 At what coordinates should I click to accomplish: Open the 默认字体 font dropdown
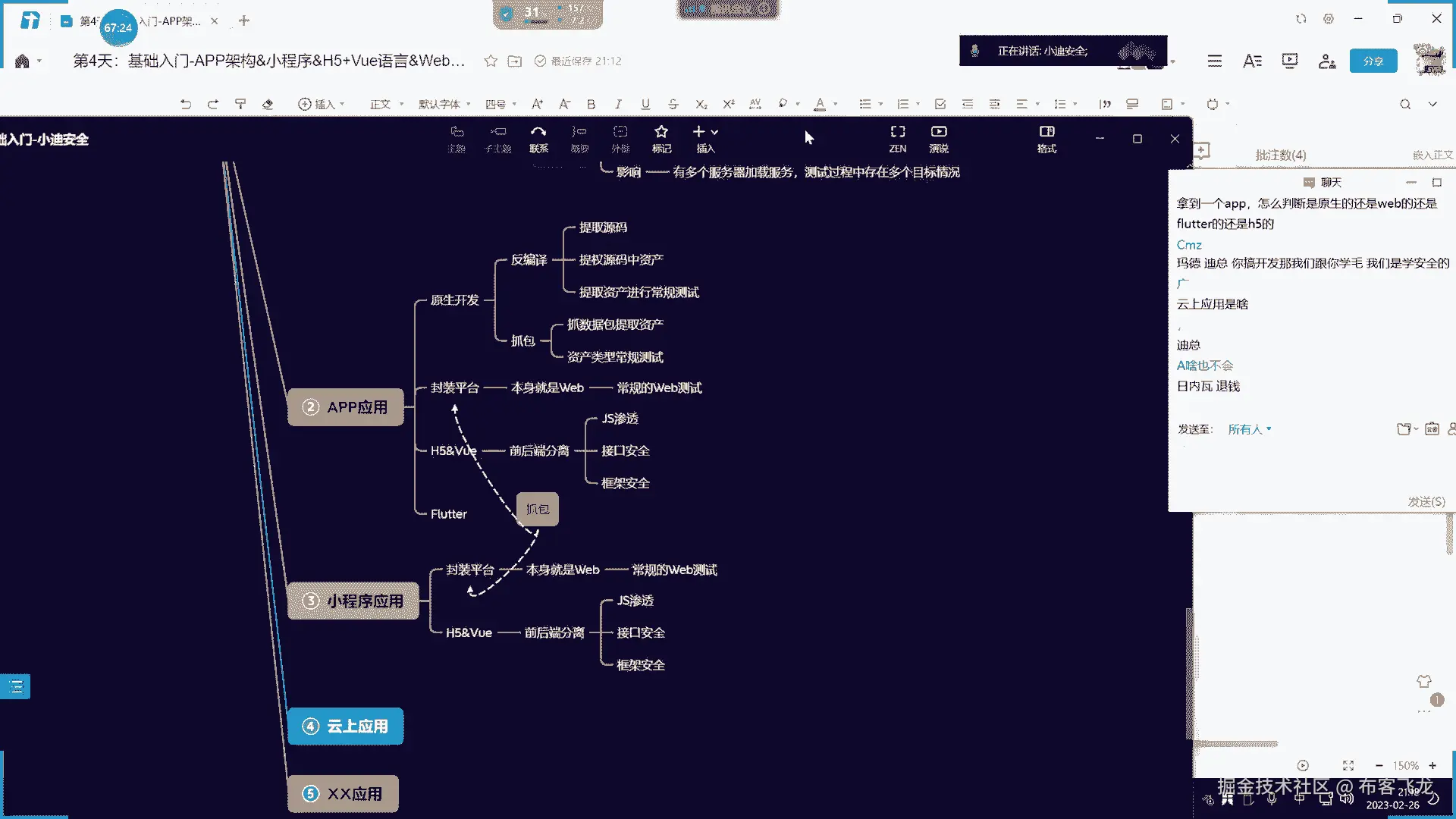coord(444,105)
